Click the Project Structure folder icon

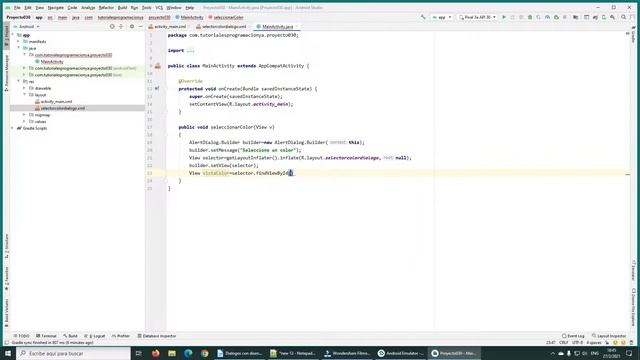(x=575, y=17)
